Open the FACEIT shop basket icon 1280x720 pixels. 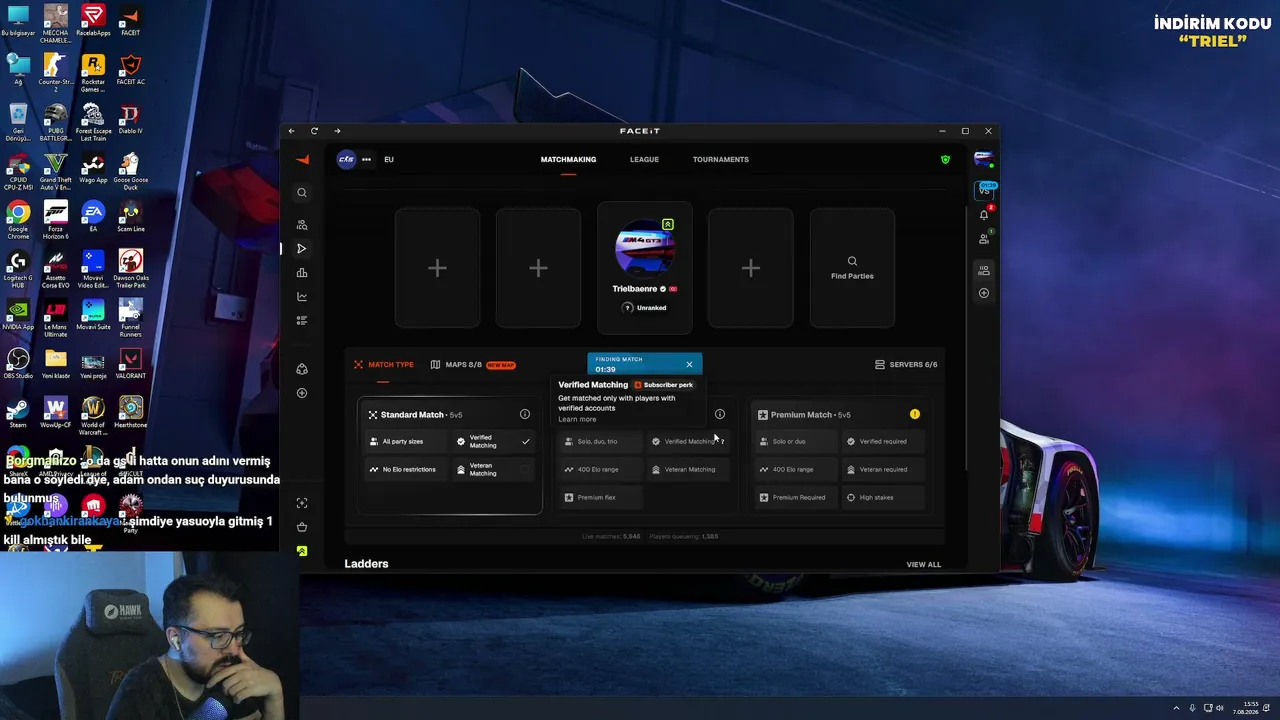click(x=302, y=527)
